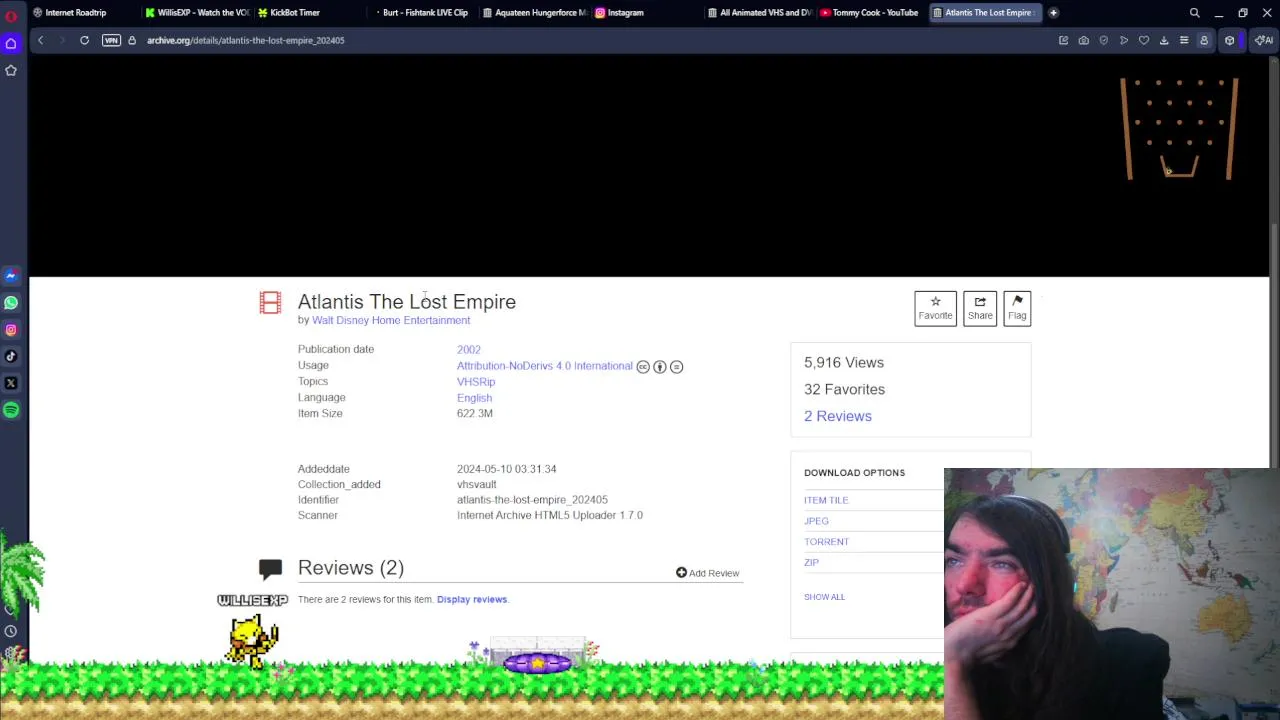Click the black video player area

pos(648,165)
